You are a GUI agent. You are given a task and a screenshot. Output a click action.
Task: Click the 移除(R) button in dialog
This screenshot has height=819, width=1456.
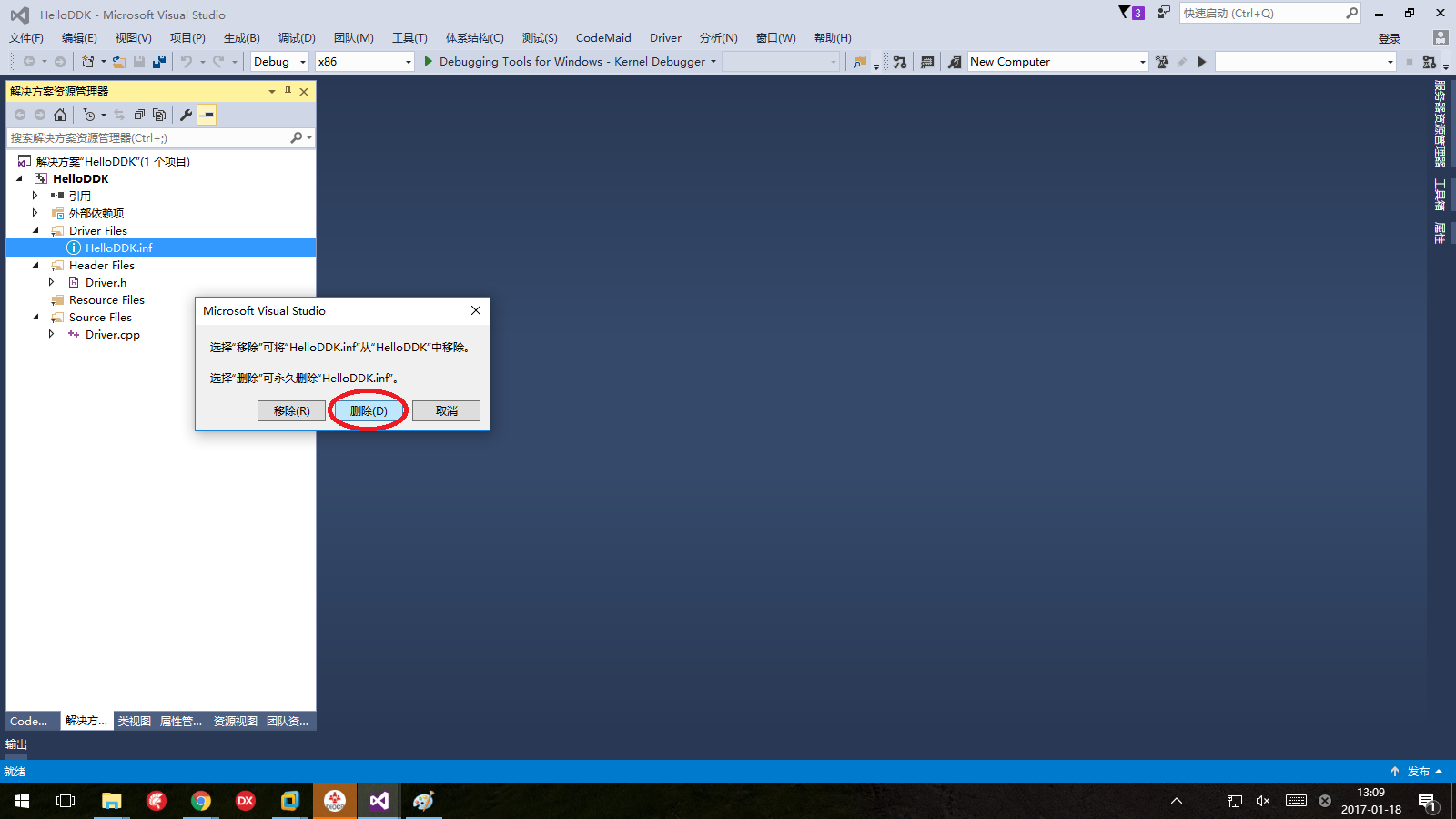tap(291, 411)
